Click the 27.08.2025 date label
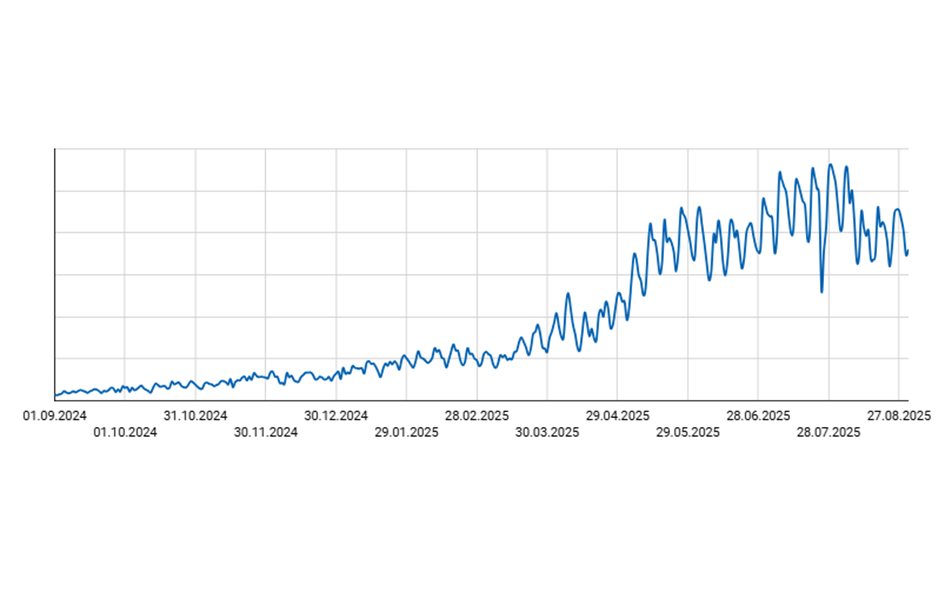This screenshot has height=600, width=945. pyautogui.click(x=899, y=415)
